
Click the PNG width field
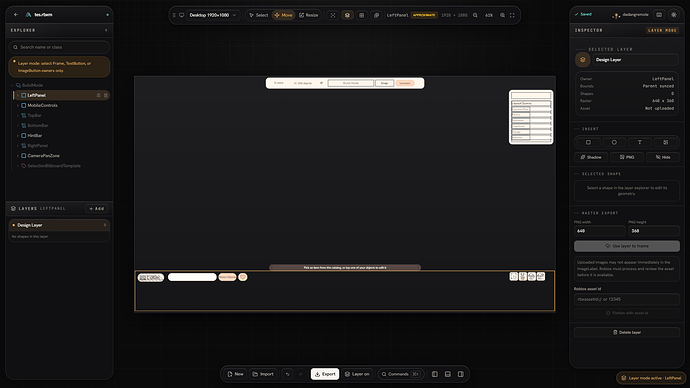pos(599,231)
